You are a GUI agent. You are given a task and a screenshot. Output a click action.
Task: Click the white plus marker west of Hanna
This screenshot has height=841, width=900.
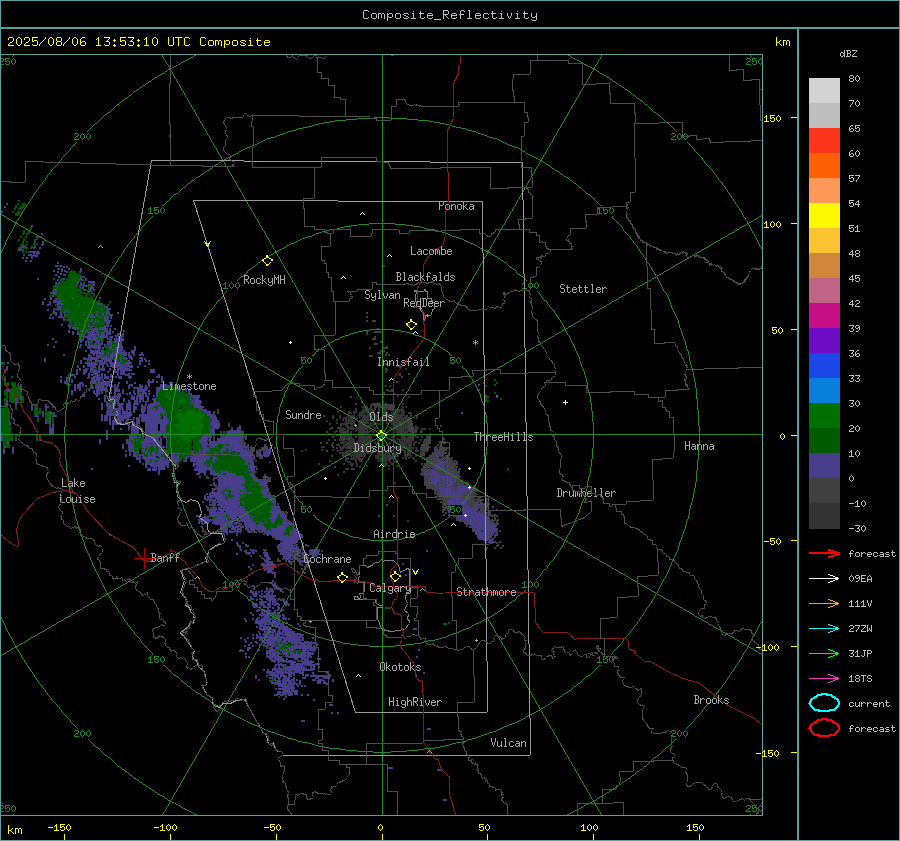(565, 402)
